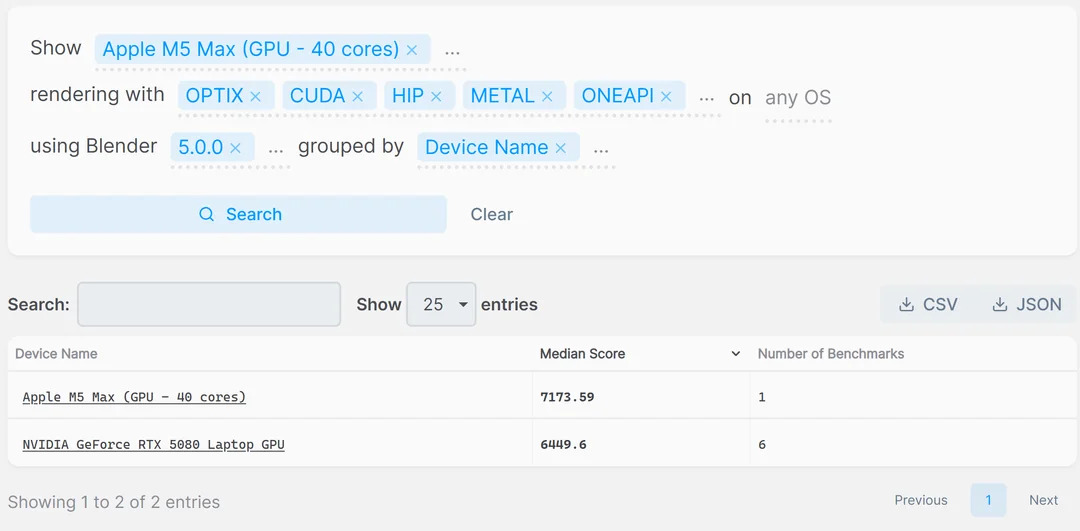Viewport: 1080px width, 531px height.
Task: Remove the OPTIX rendering tag
Action: pyautogui.click(x=255, y=96)
